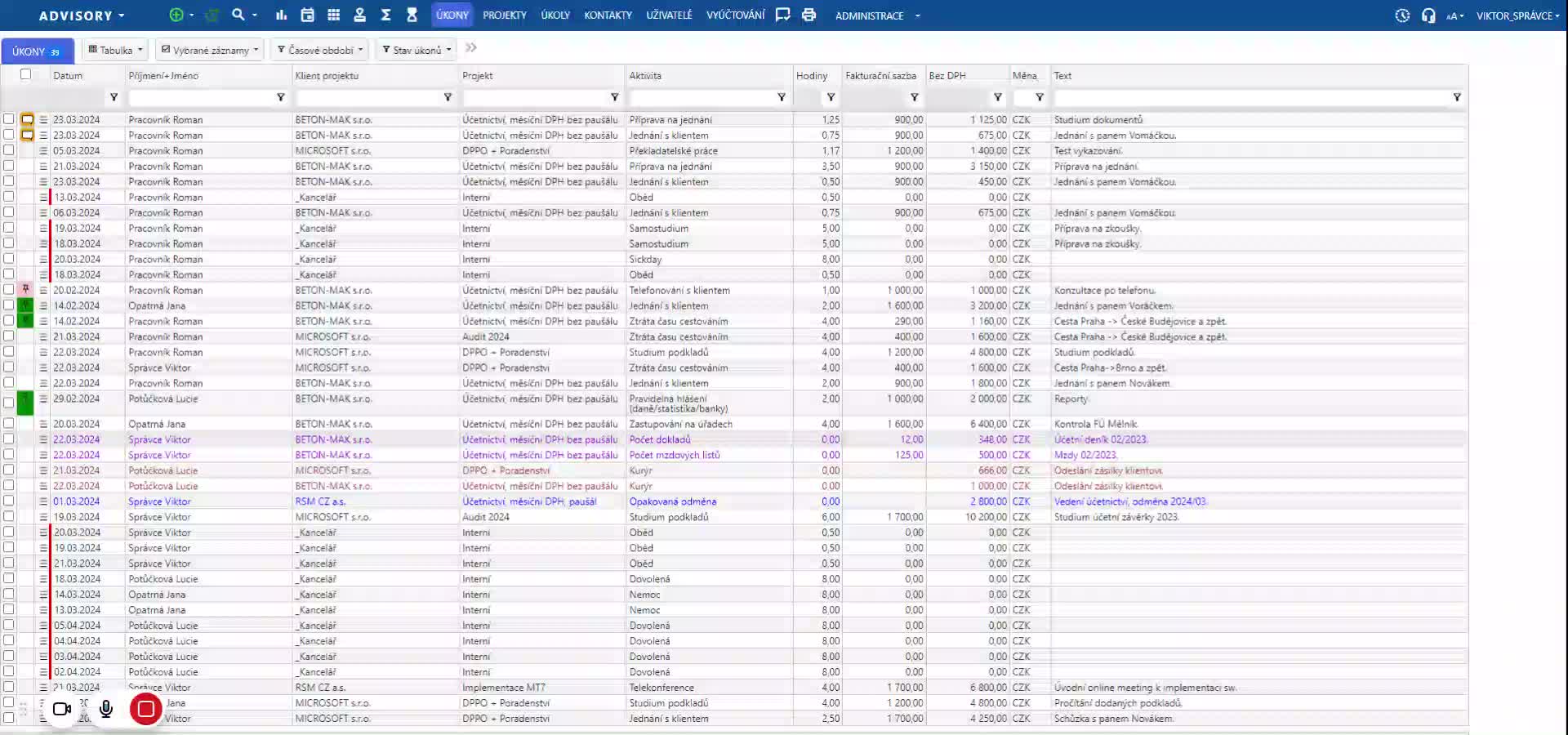Click the Vybrané záznamy button

(x=210, y=50)
